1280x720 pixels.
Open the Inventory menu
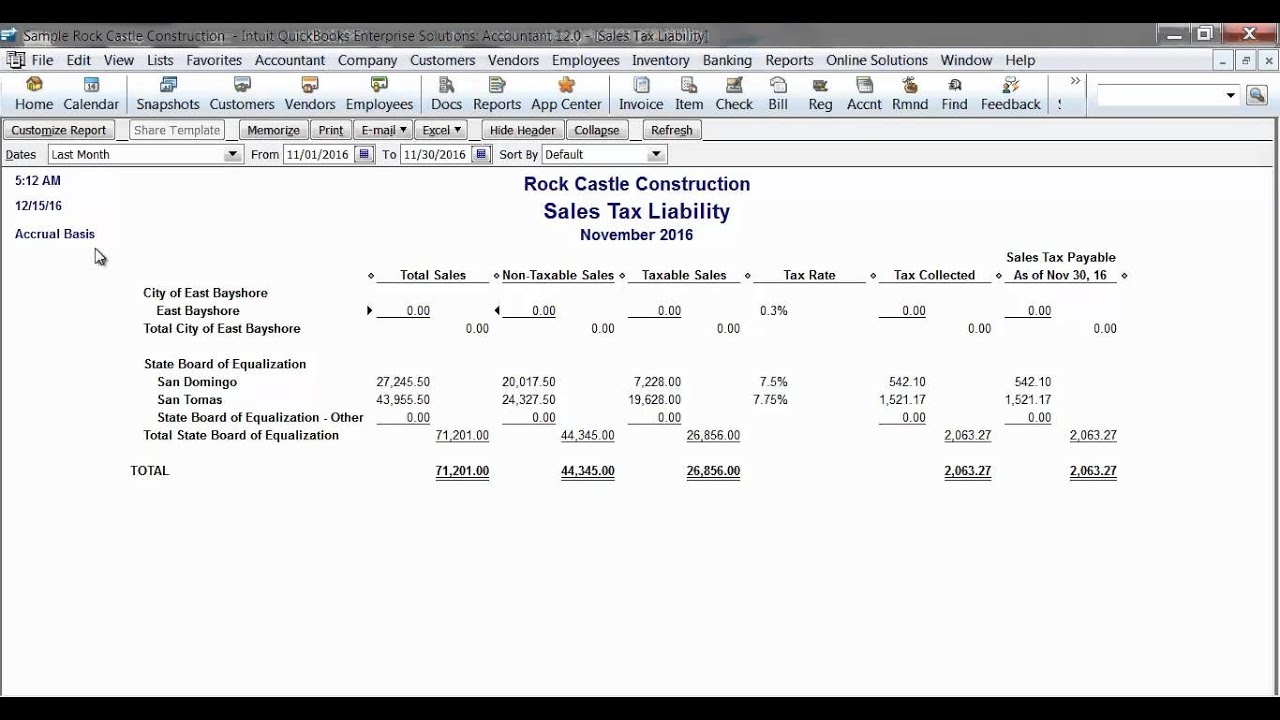(661, 60)
